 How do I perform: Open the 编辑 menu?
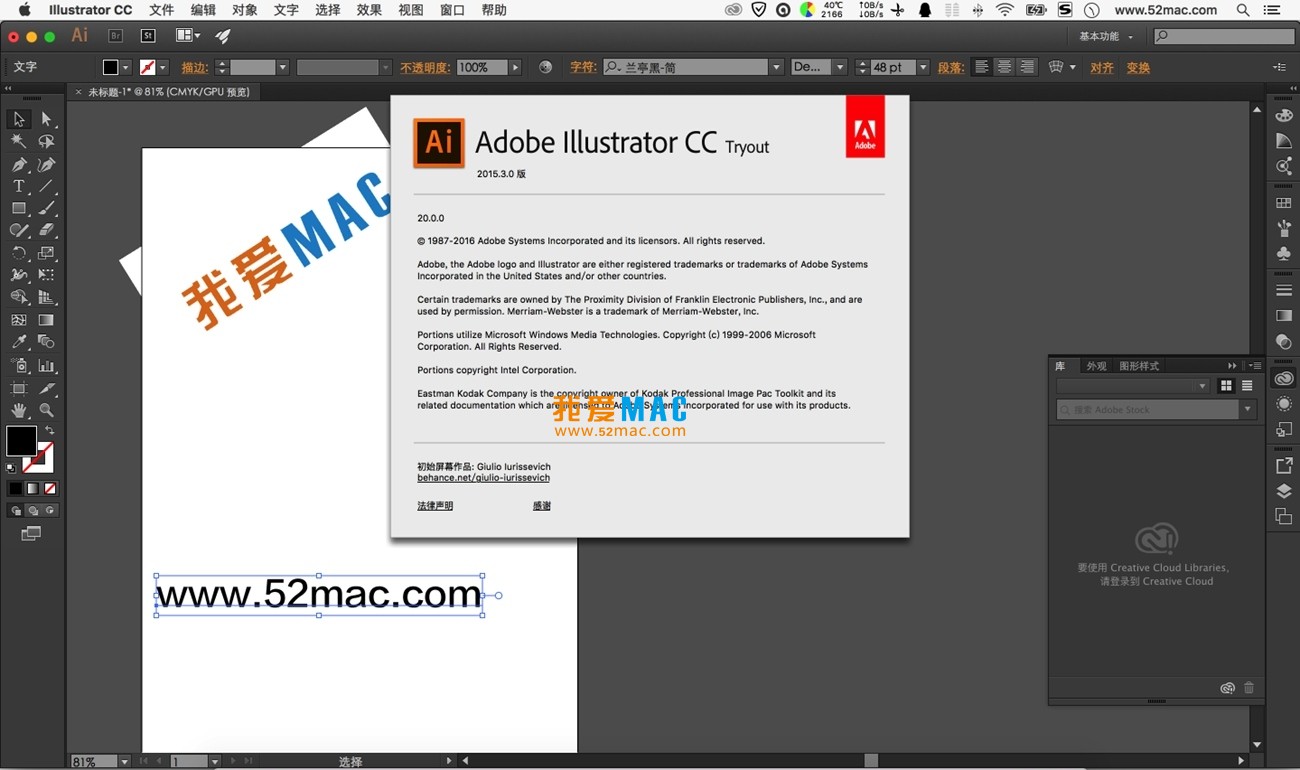click(203, 10)
